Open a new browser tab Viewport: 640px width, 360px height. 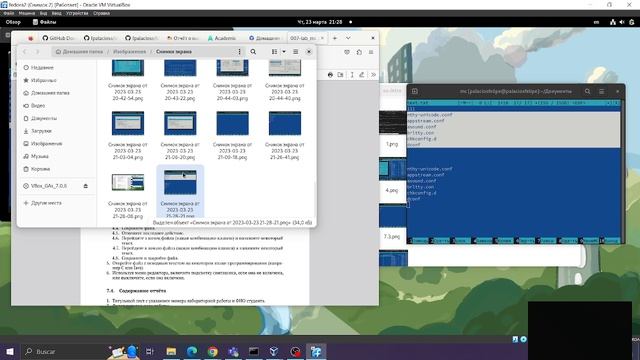[x=335, y=38]
